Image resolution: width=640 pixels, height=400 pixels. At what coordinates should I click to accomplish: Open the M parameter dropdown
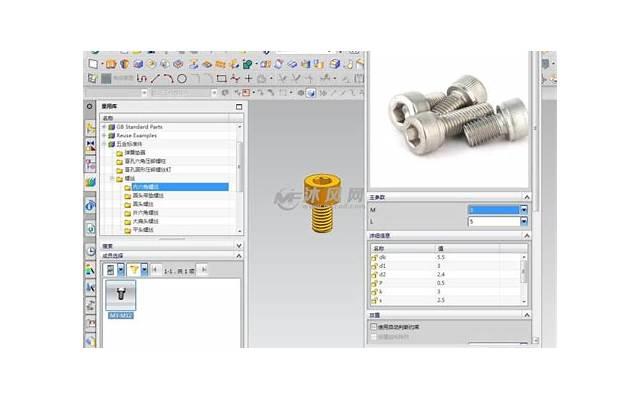[x=521, y=210]
